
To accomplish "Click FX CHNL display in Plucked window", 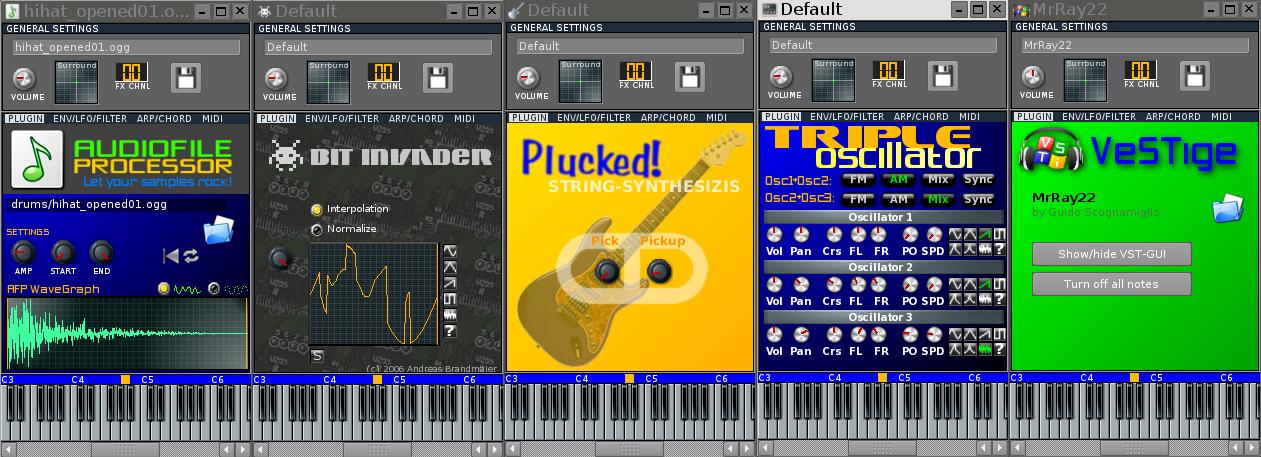I will pyautogui.click(x=634, y=72).
